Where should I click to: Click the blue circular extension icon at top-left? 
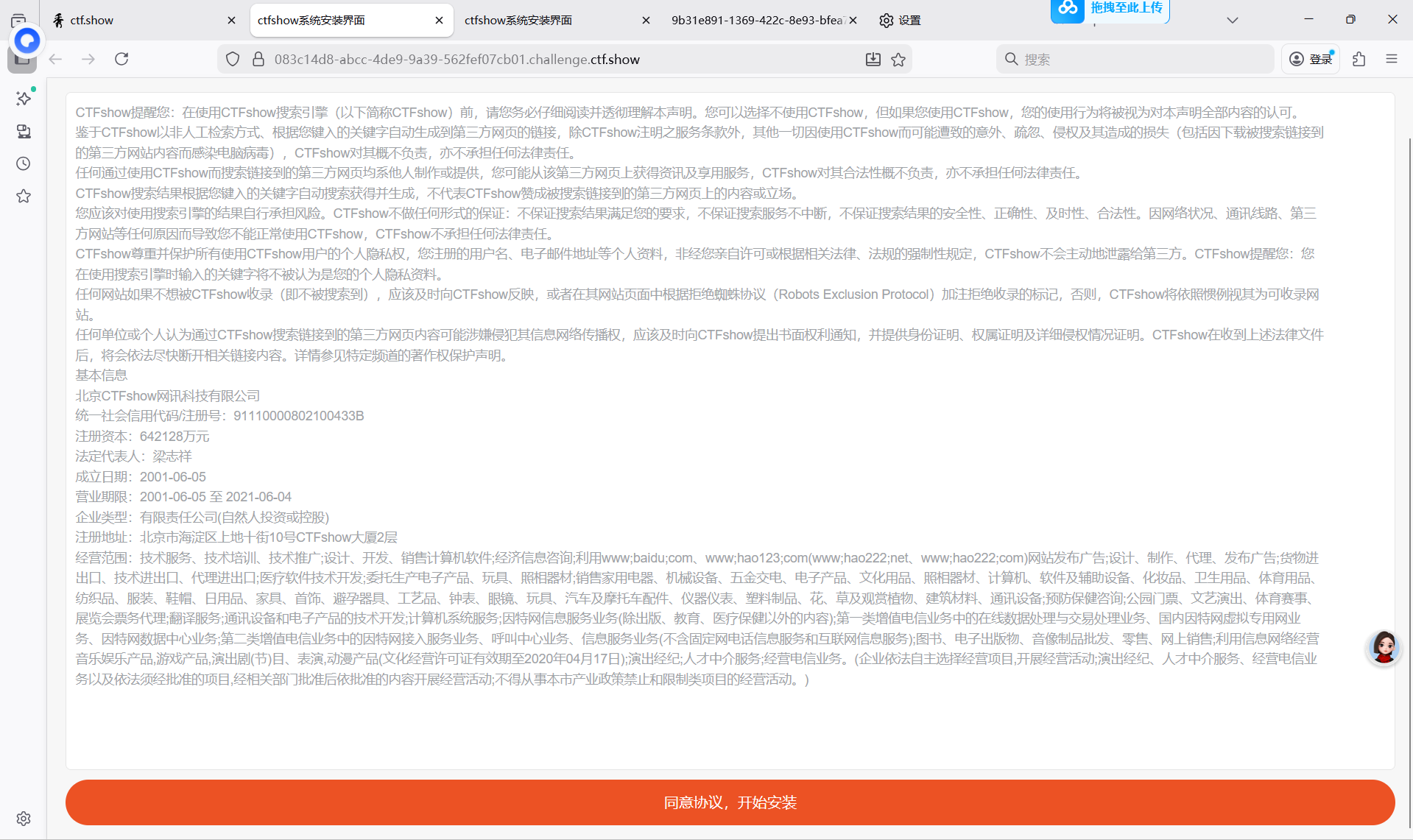[27, 40]
